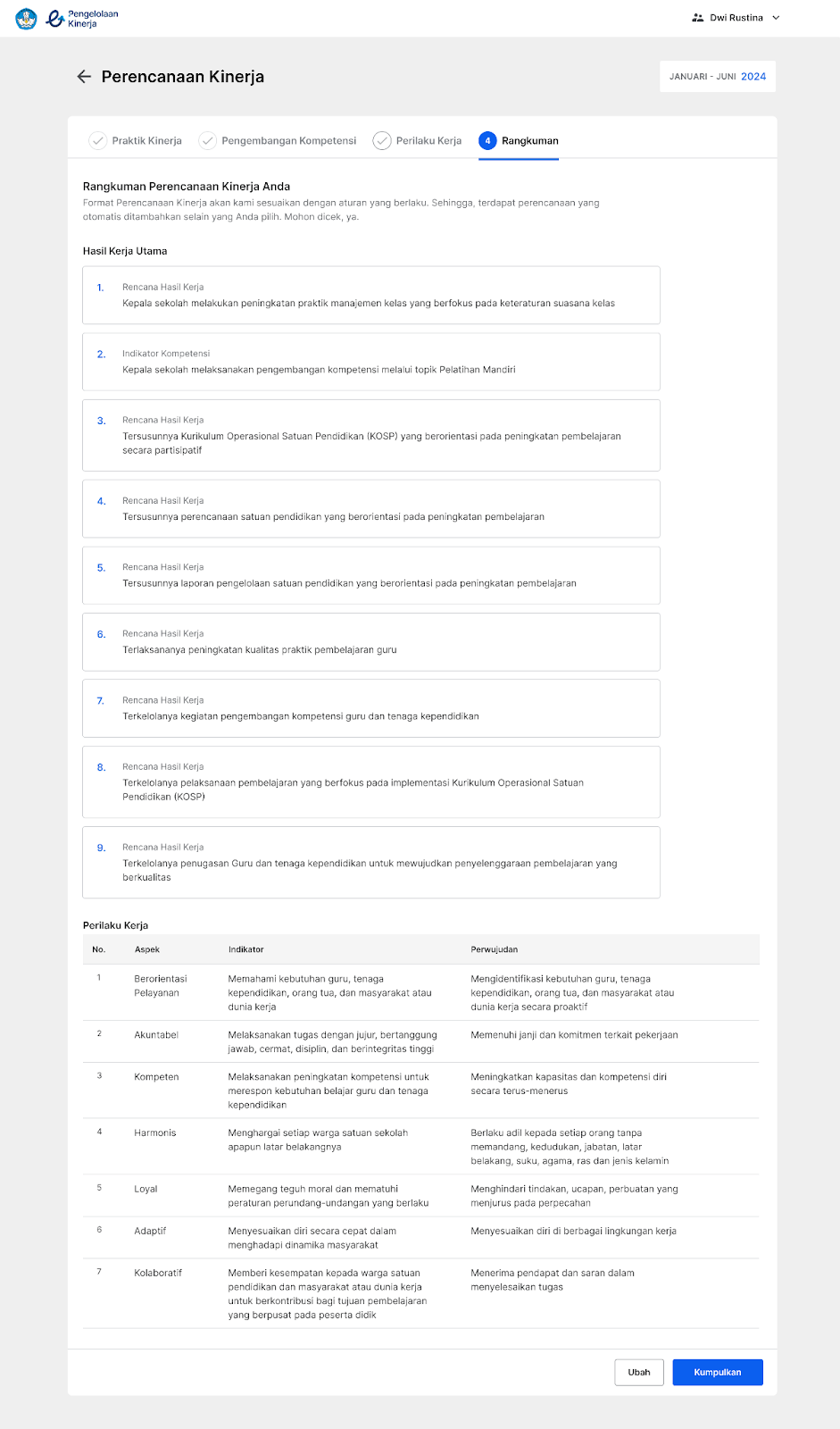This screenshot has height=1429, width=840.
Task: Go to the Perilaku Kerja tab
Action: [x=418, y=140]
